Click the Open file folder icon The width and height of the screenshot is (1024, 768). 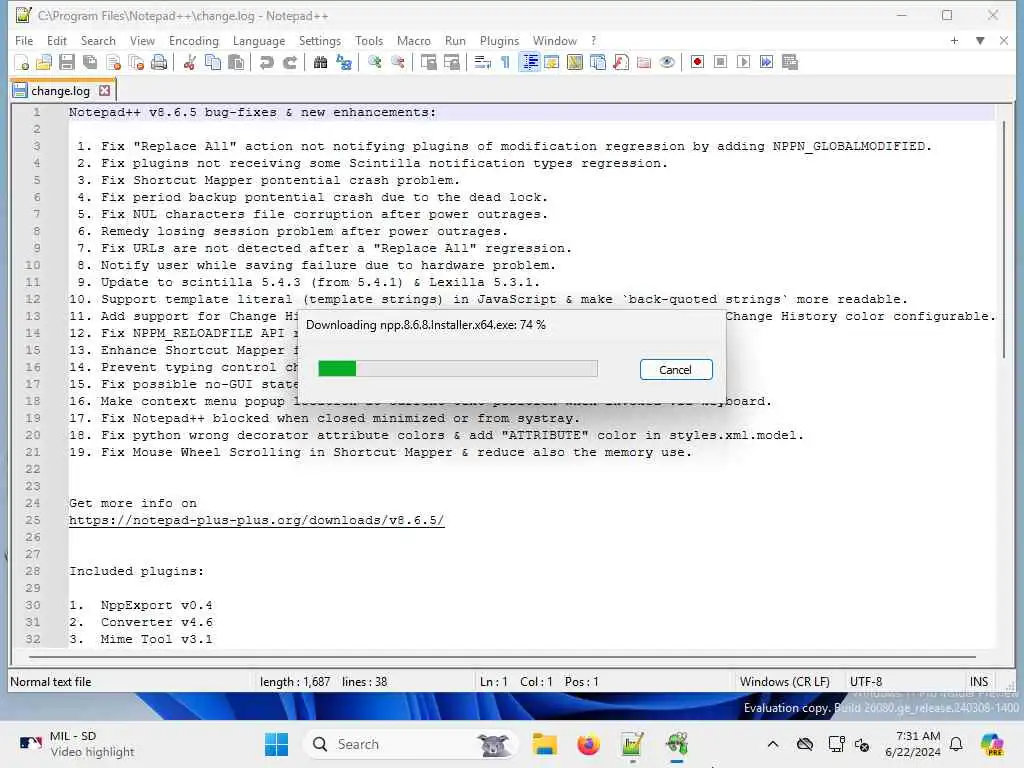[44, 63]
